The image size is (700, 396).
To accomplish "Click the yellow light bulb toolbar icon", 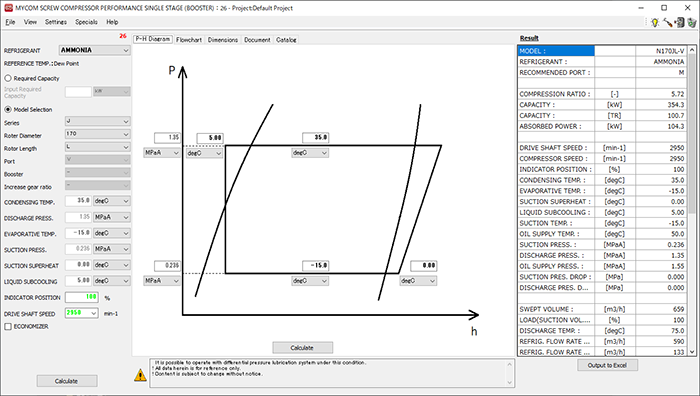I will (x=655, y=22).
